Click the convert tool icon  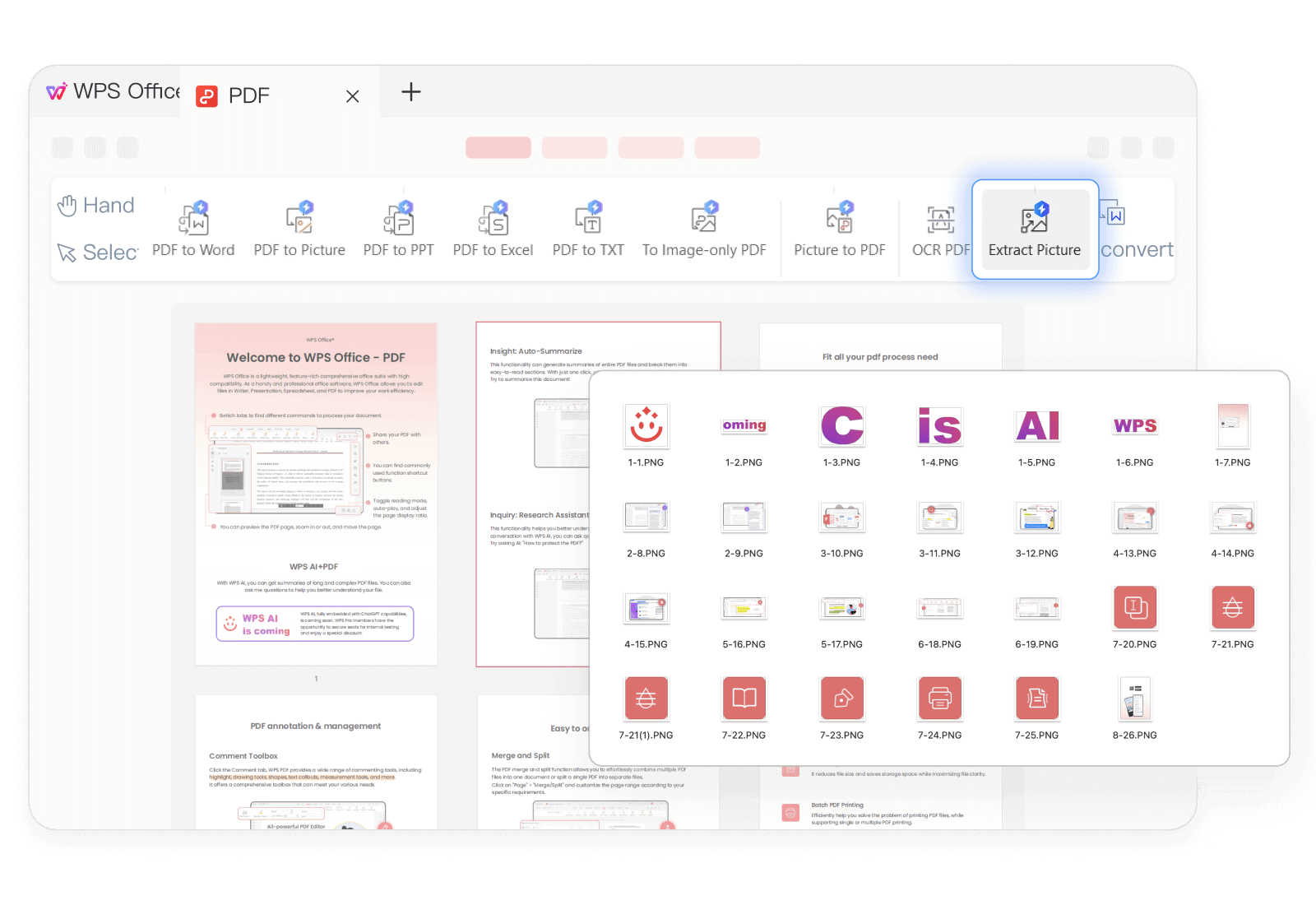click(x=1113, y=213)
